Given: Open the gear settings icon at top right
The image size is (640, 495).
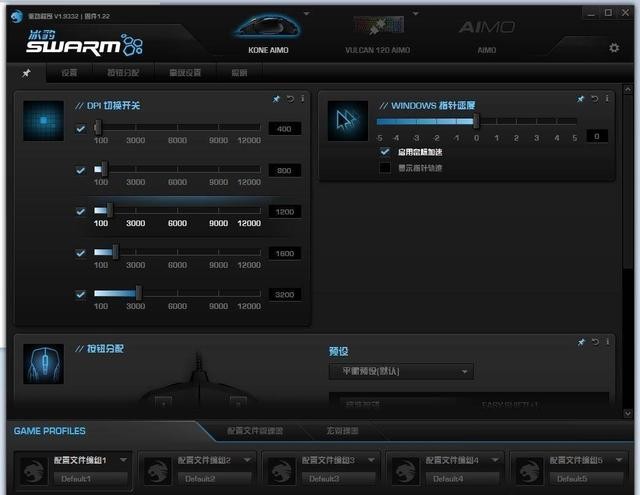Looking at the screenshot, I should coord(614,48).
